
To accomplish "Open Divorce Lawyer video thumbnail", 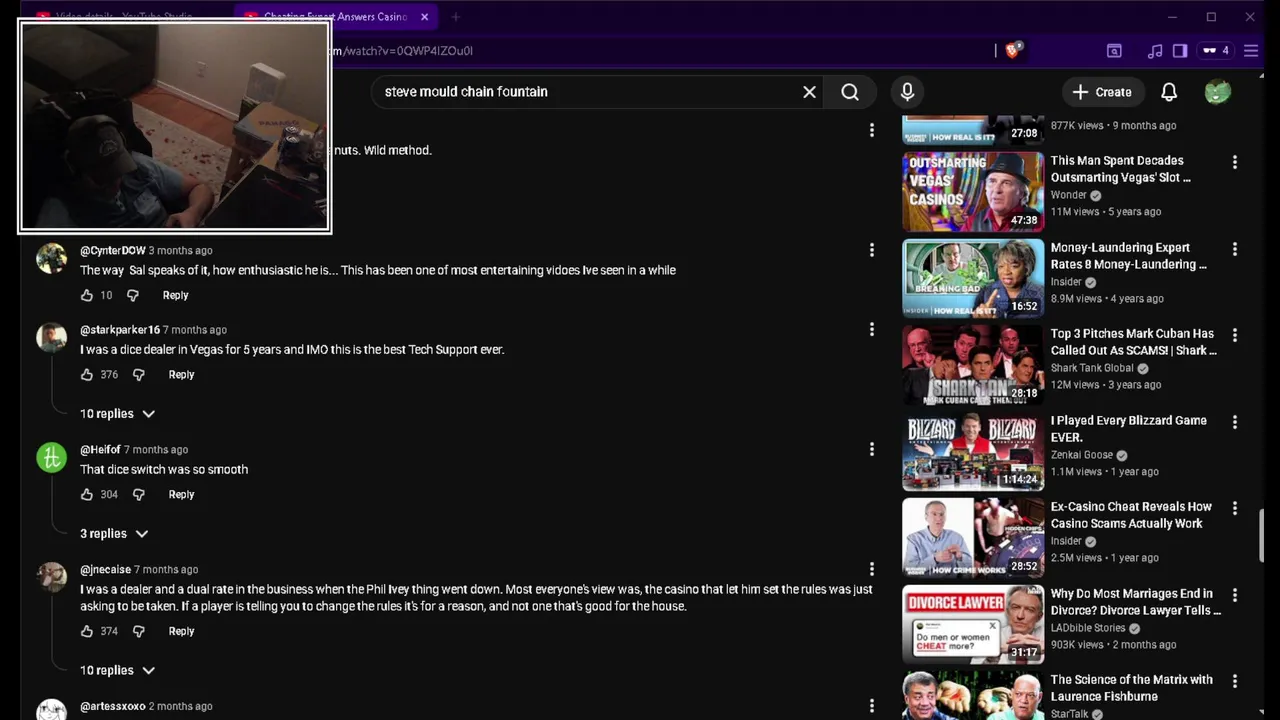I will pyautogui.click(x=973, y=624).
